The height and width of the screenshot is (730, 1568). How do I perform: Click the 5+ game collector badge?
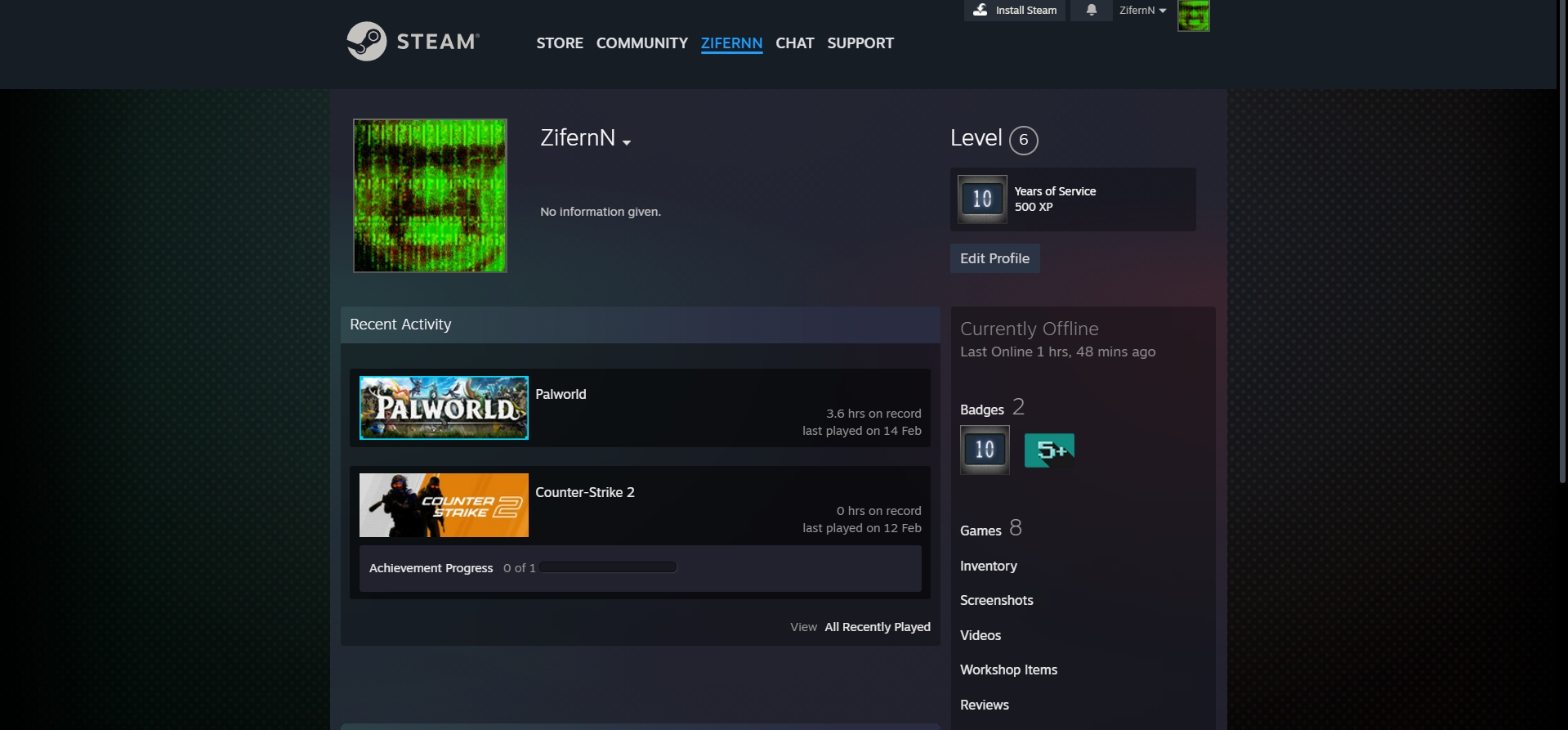point(1049,450)
